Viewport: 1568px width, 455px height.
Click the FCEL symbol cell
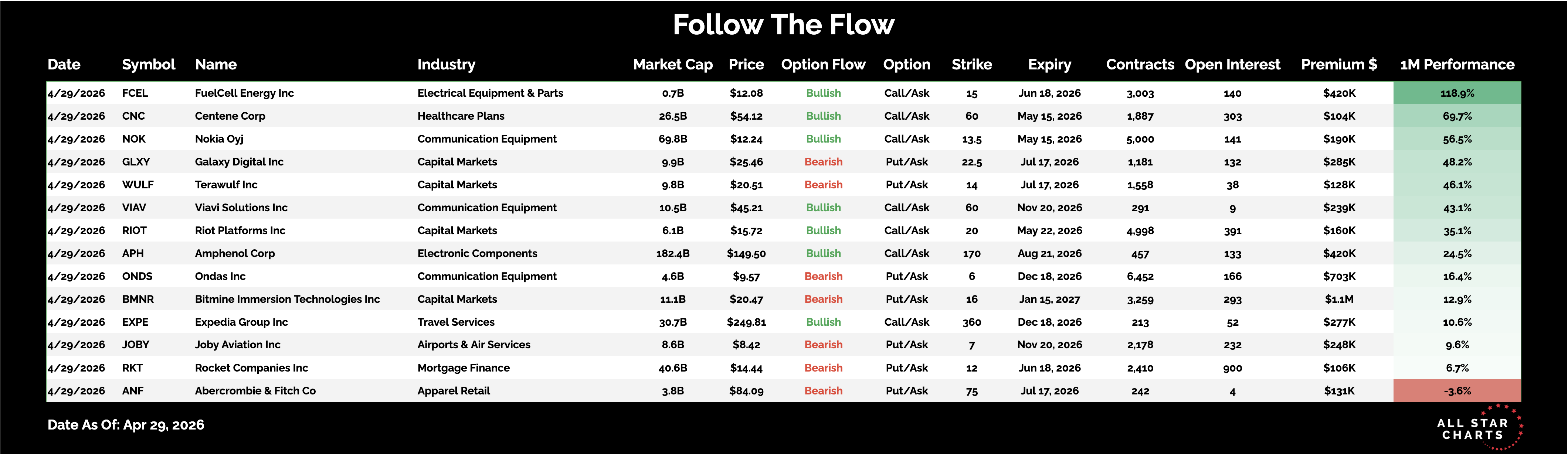click(135, 93)
